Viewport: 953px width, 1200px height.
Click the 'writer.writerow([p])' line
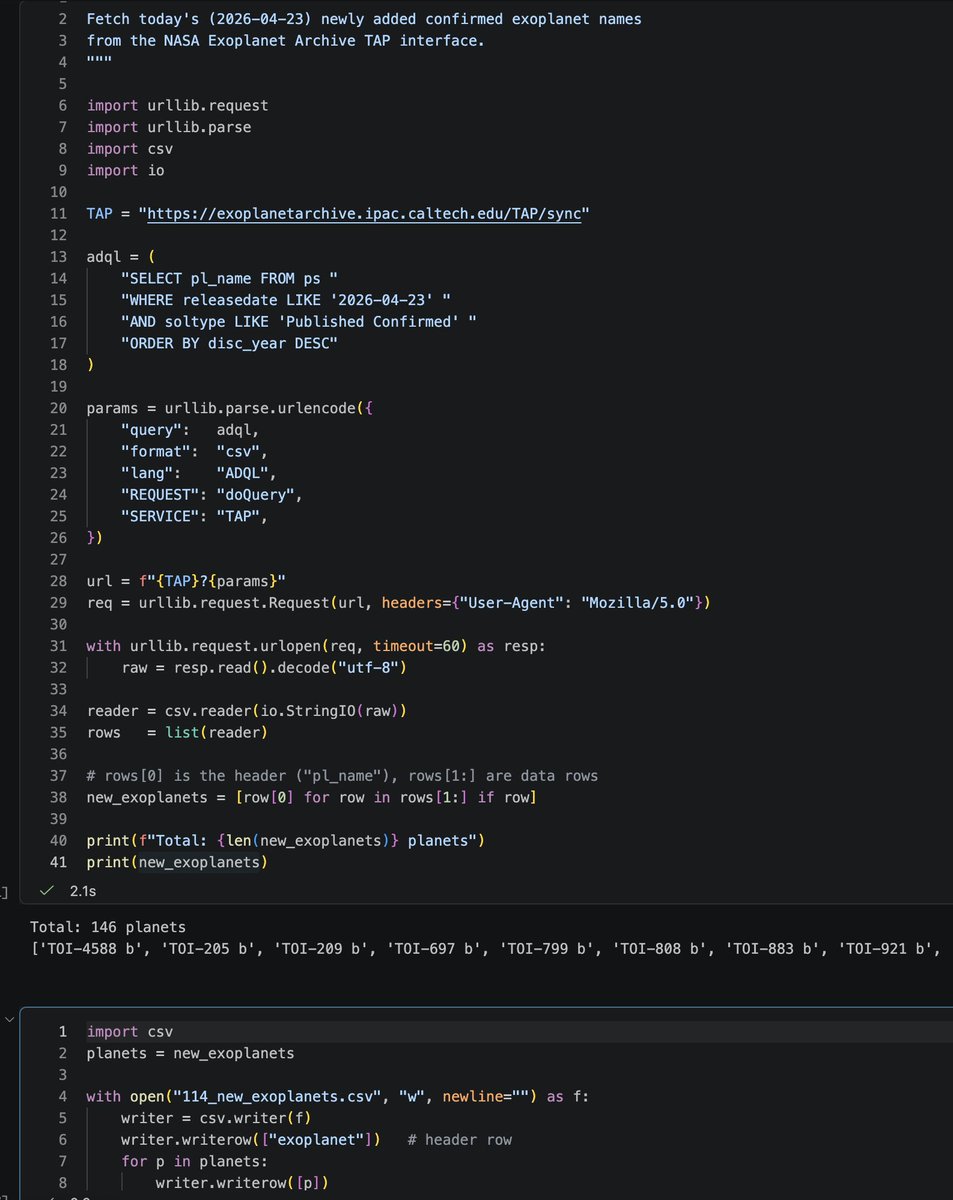point(242,1184)
